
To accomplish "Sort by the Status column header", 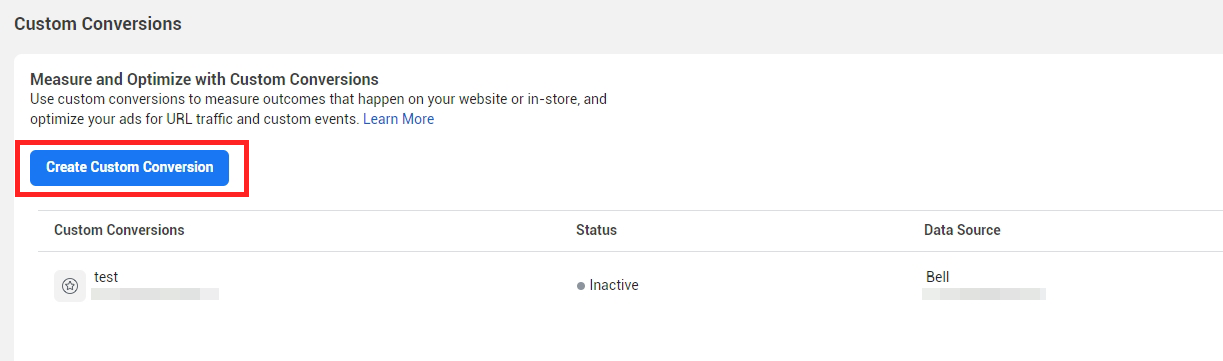I will 596,230.
